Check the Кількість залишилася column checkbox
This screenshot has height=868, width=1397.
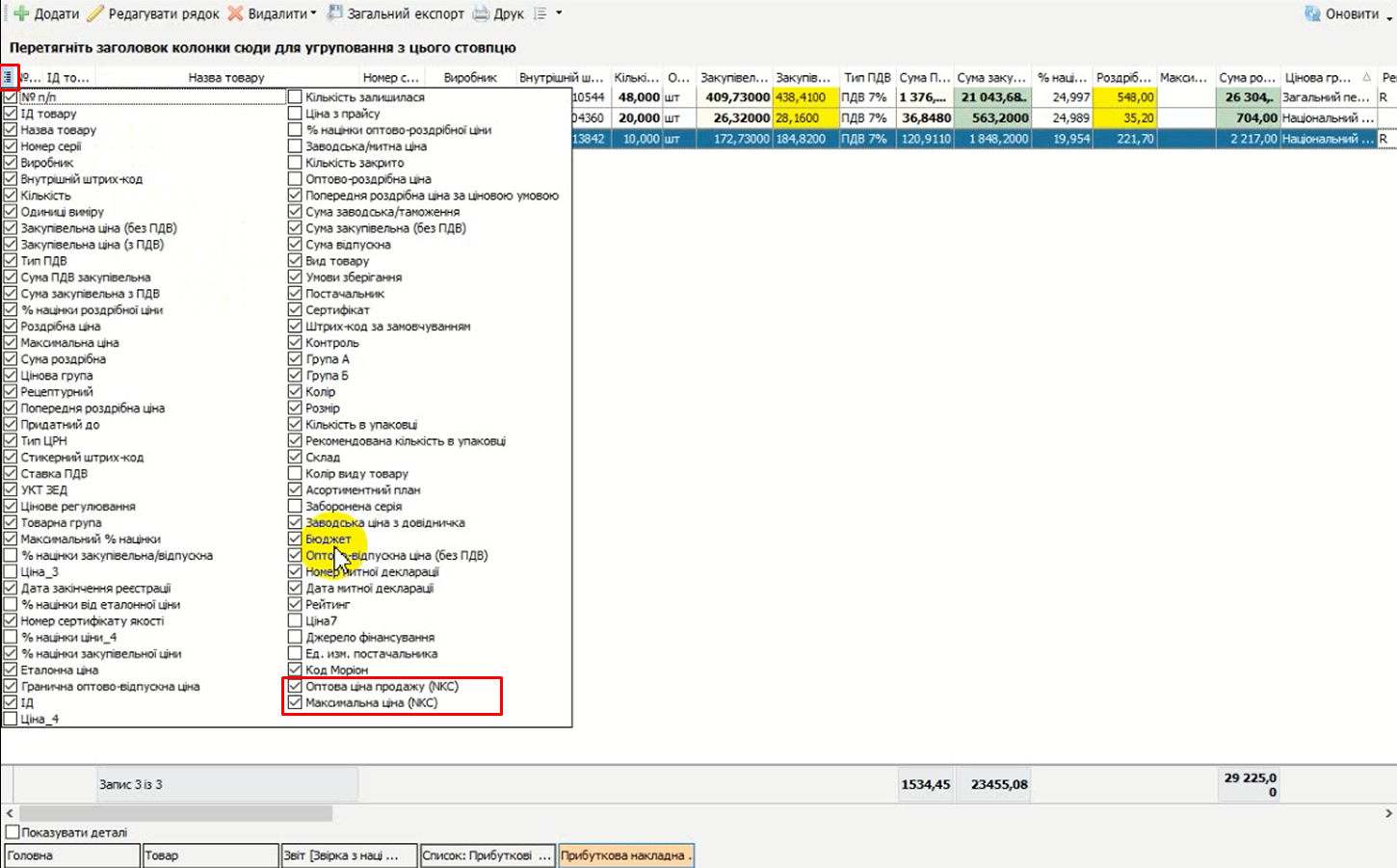coord(295,97)
